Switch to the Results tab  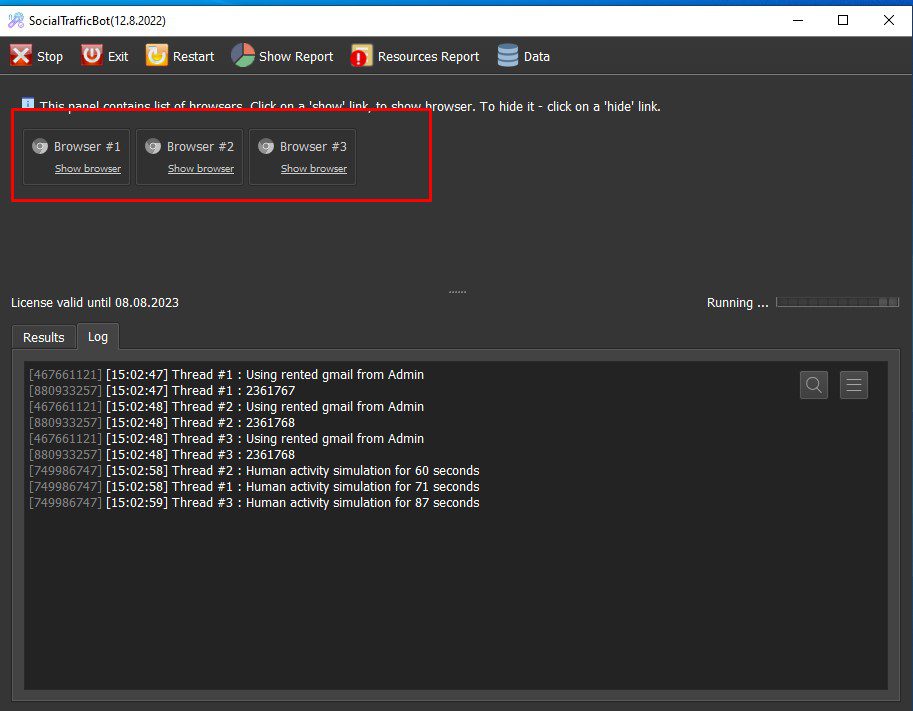tap(44, 337)
